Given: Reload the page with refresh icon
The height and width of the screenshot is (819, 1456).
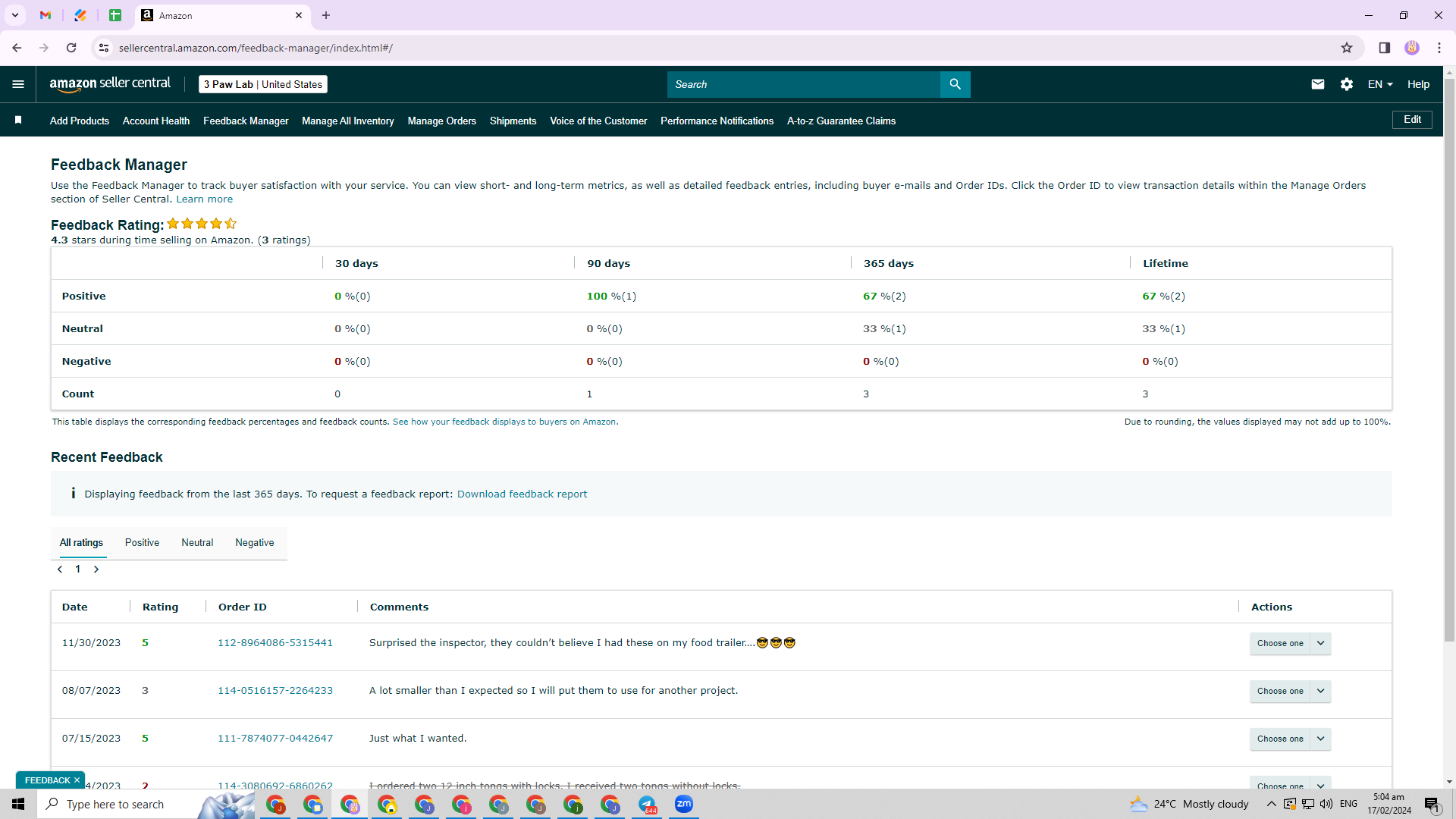Looking at the screenshot, I should pyautogui.click(x=71, y=48).
